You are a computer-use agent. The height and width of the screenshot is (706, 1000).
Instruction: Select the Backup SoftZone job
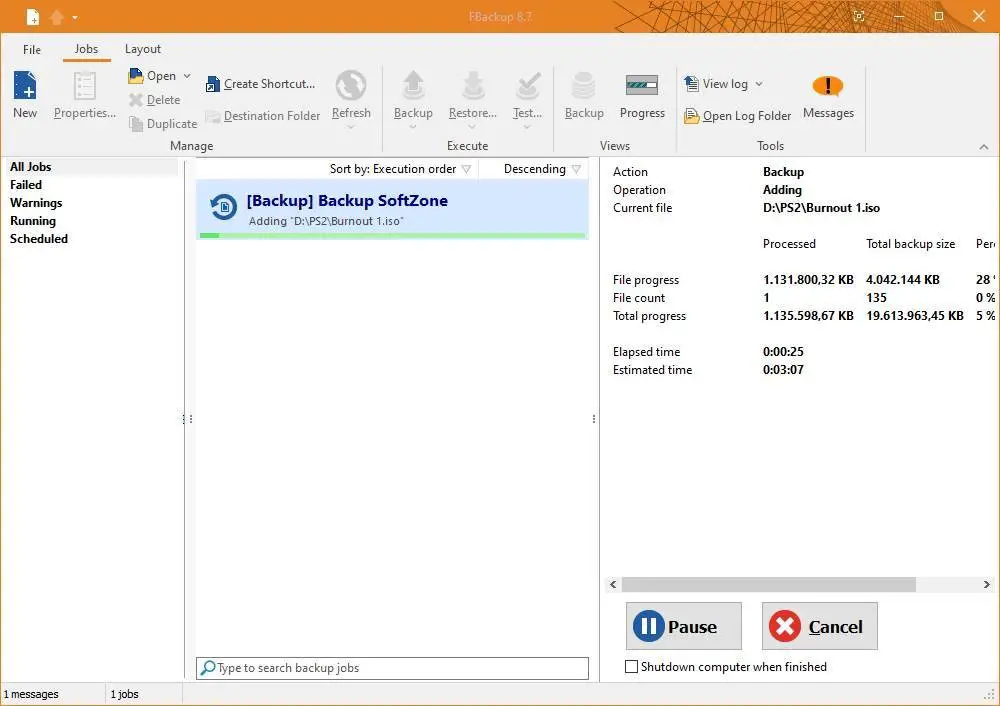point(392,209)
